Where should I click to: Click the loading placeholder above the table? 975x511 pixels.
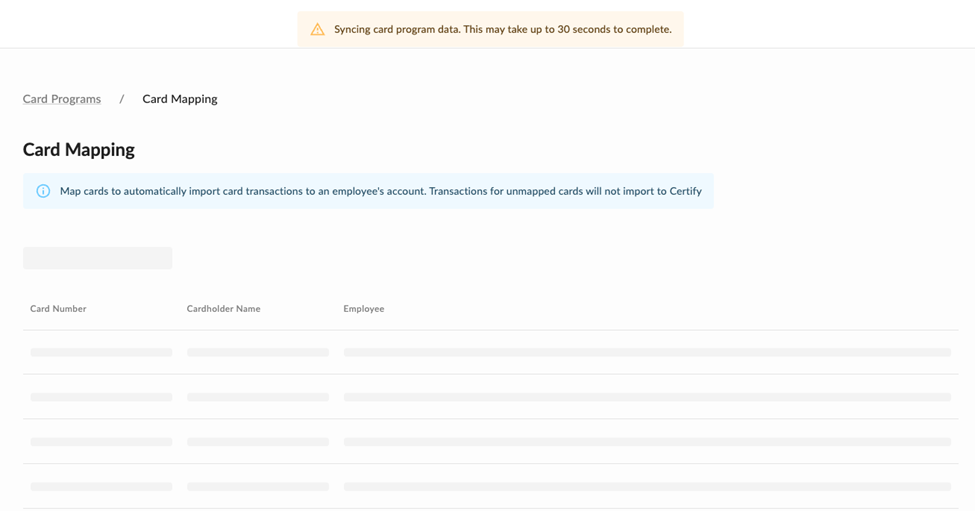point(98,258)
